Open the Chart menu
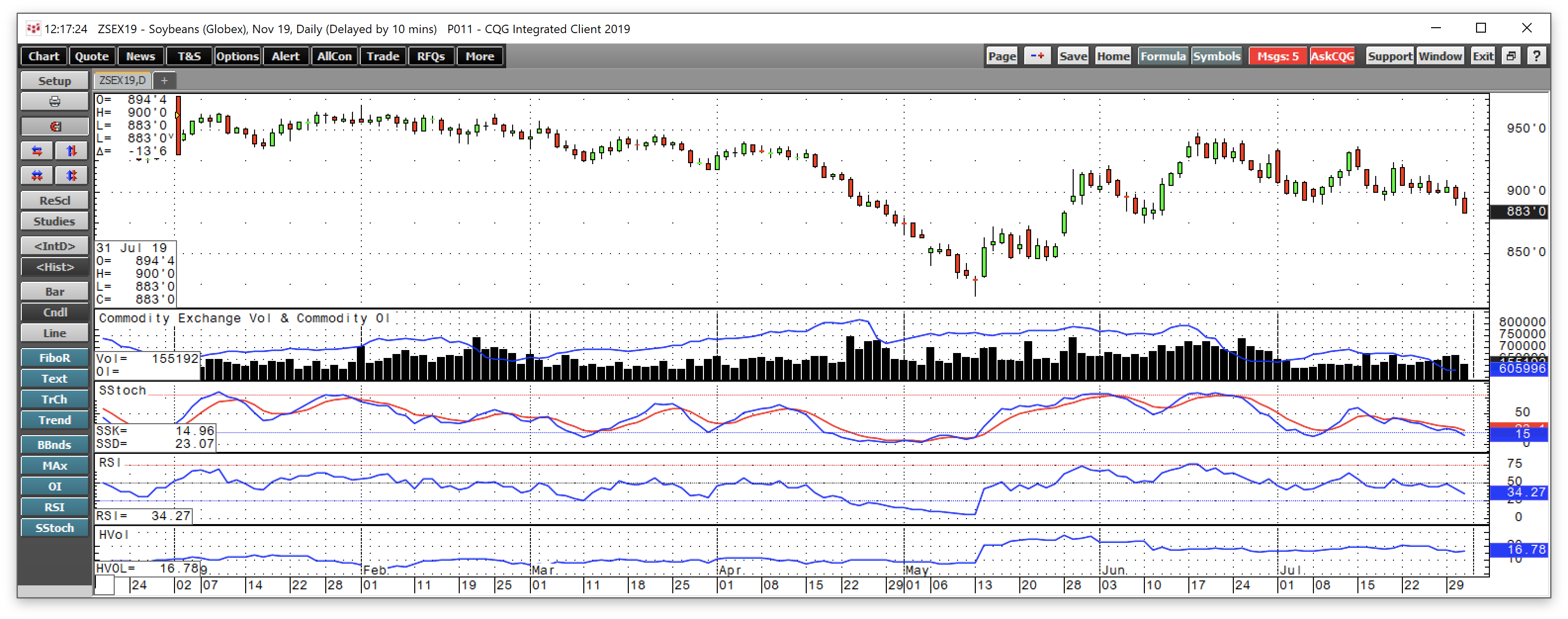This screenshot has width=1568, height=619. point(44,56)
